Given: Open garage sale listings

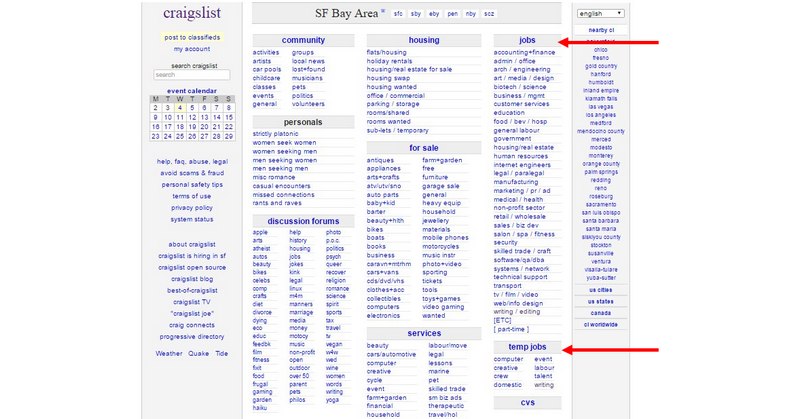Looking at the screenshot, I should click(x=440, y=186).
